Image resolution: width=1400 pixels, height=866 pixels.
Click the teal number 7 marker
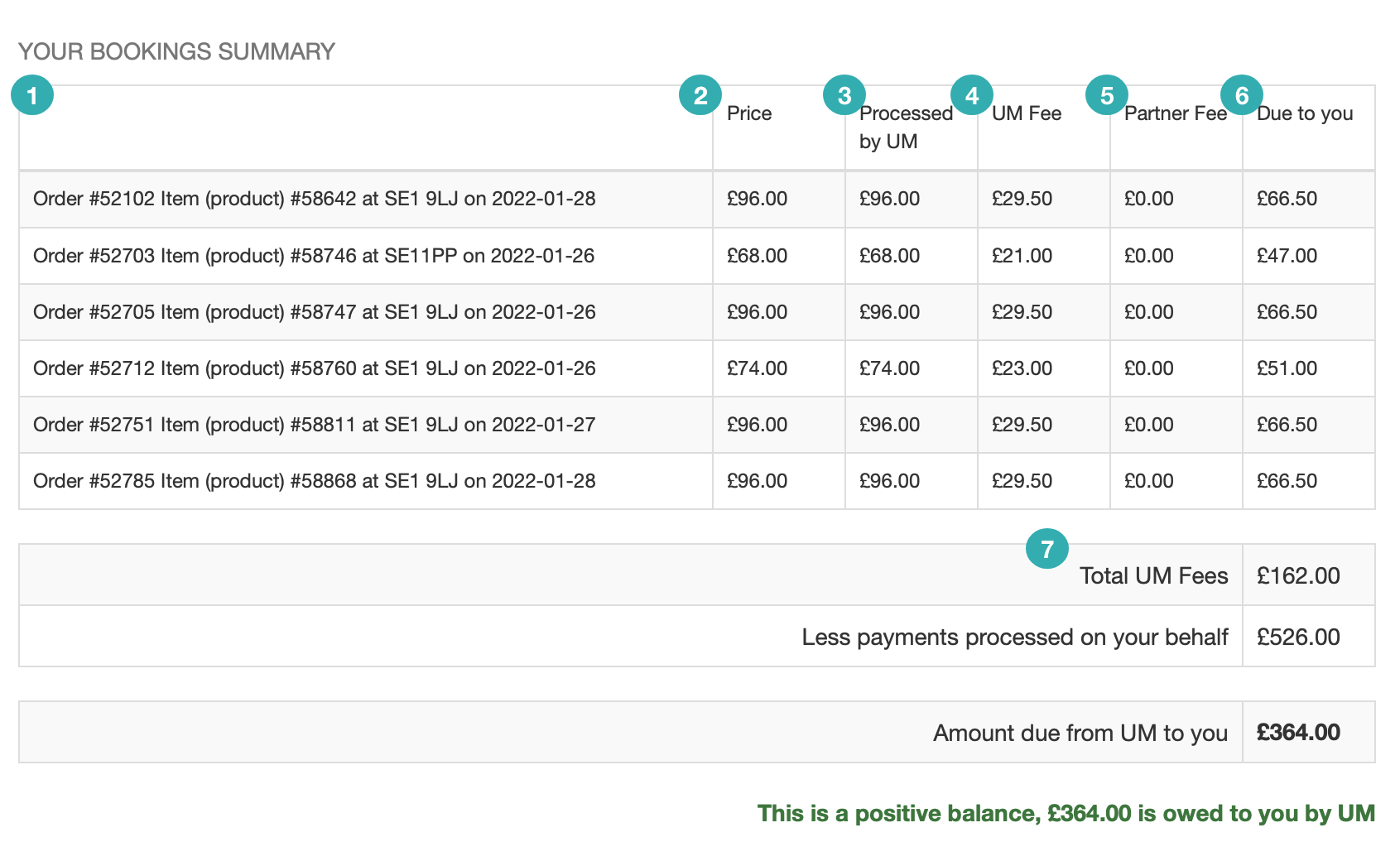click(x=1046, y=549)
